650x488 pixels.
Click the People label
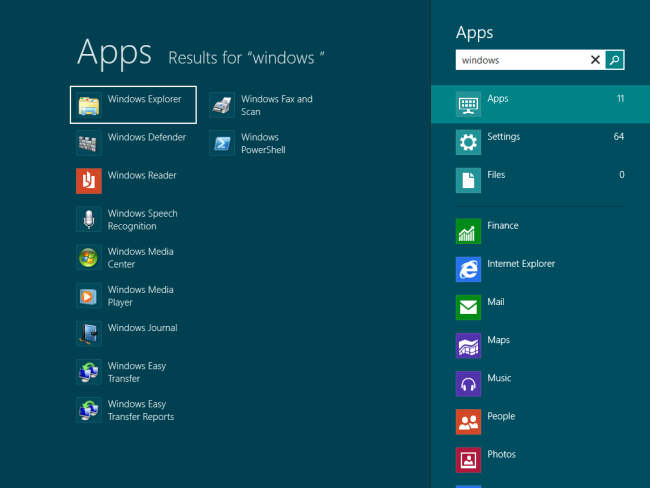click(x=501, y=416)
